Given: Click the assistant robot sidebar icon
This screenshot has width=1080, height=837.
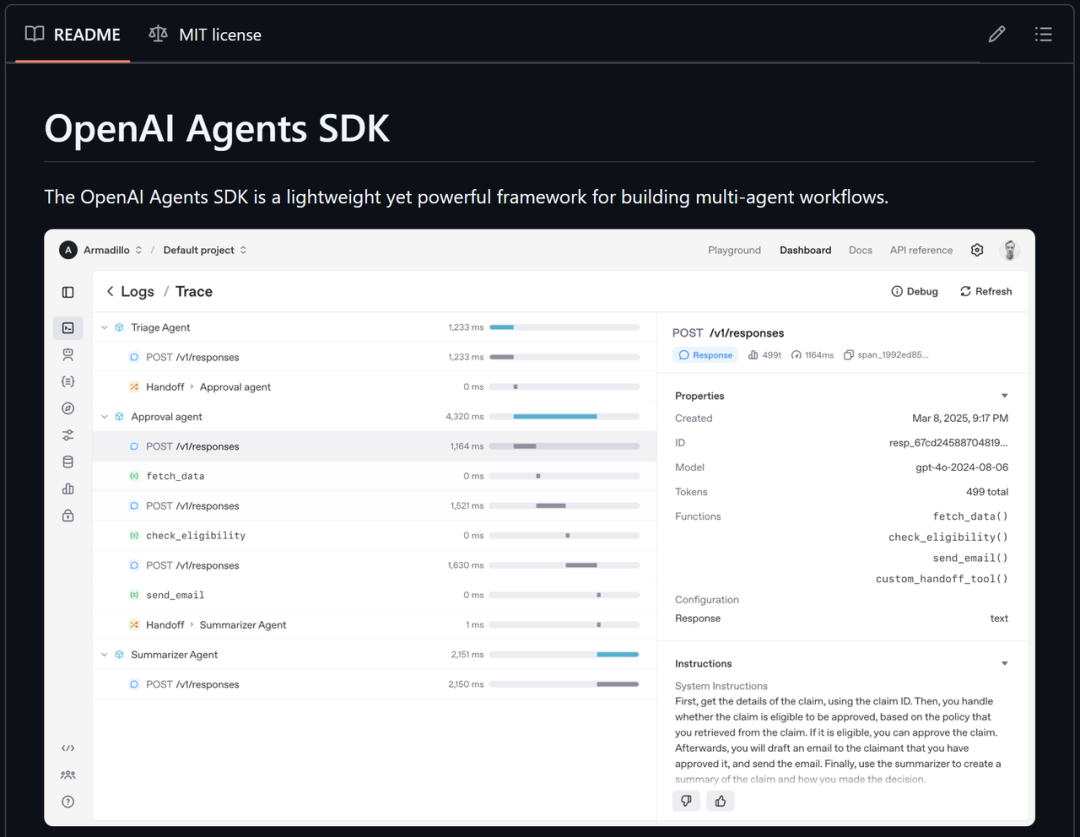Looking at the screenshot, I should (x=68, y=355).
